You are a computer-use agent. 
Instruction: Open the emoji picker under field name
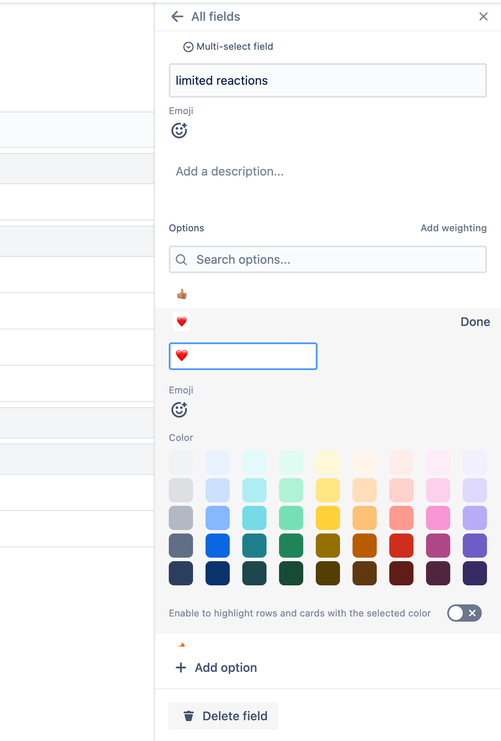point(179,130)
